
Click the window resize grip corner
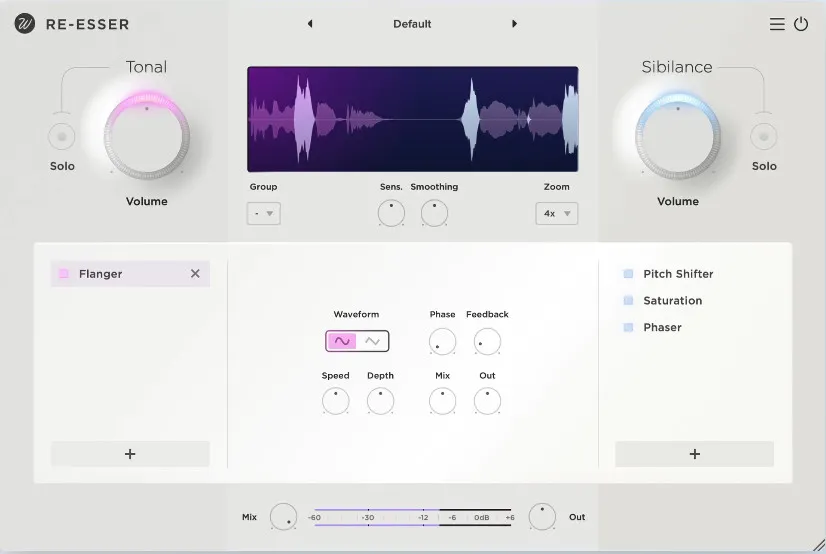[819, 546]
